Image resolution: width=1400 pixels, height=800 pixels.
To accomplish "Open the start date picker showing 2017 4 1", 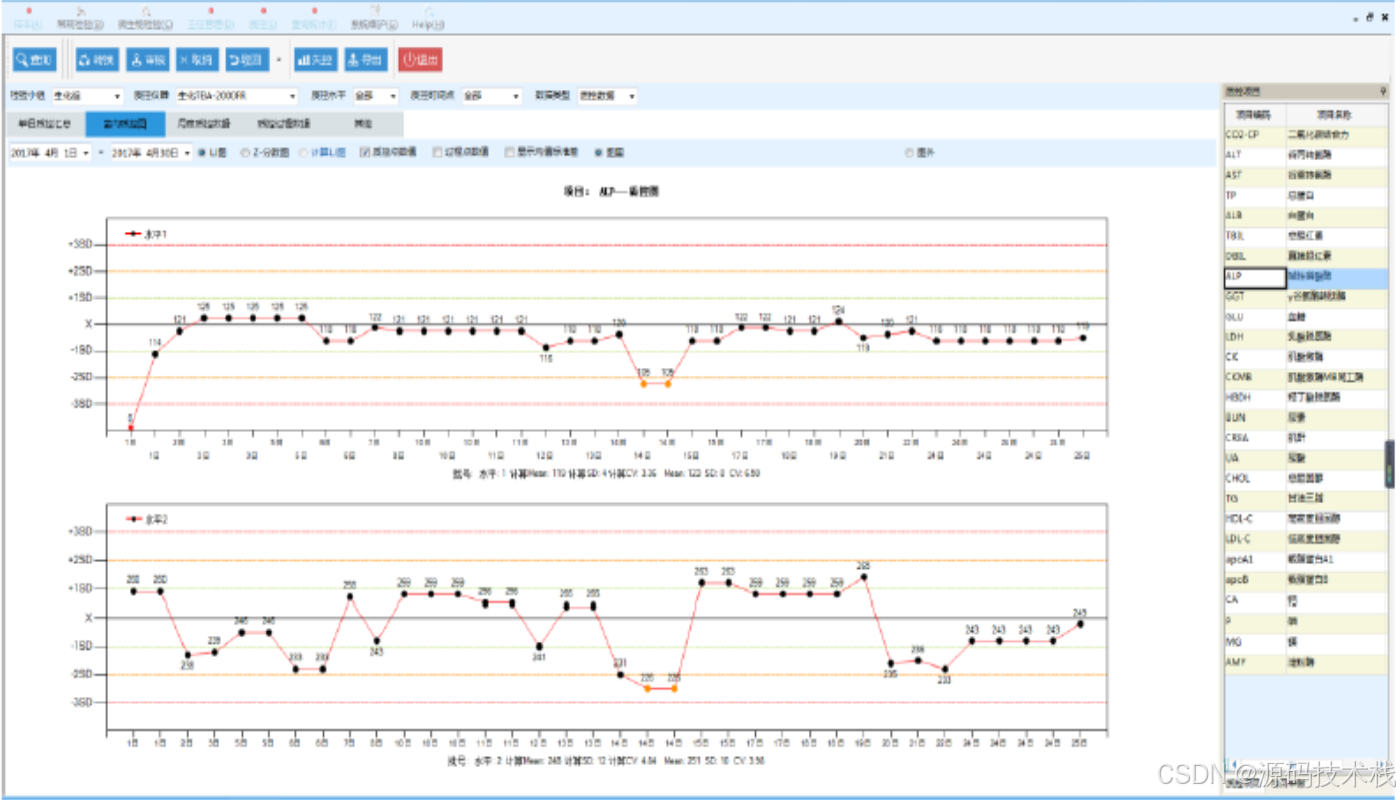I will tap(50, 153).
